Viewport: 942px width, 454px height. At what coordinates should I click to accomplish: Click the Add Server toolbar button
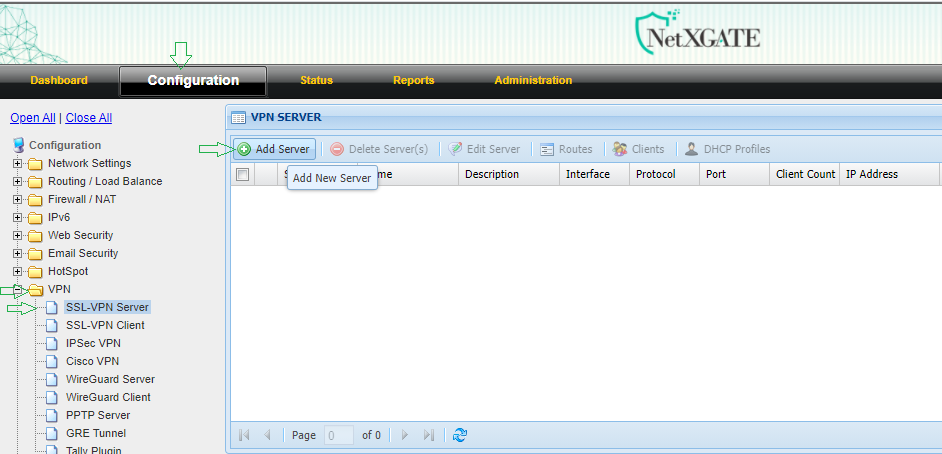[274, 149]
